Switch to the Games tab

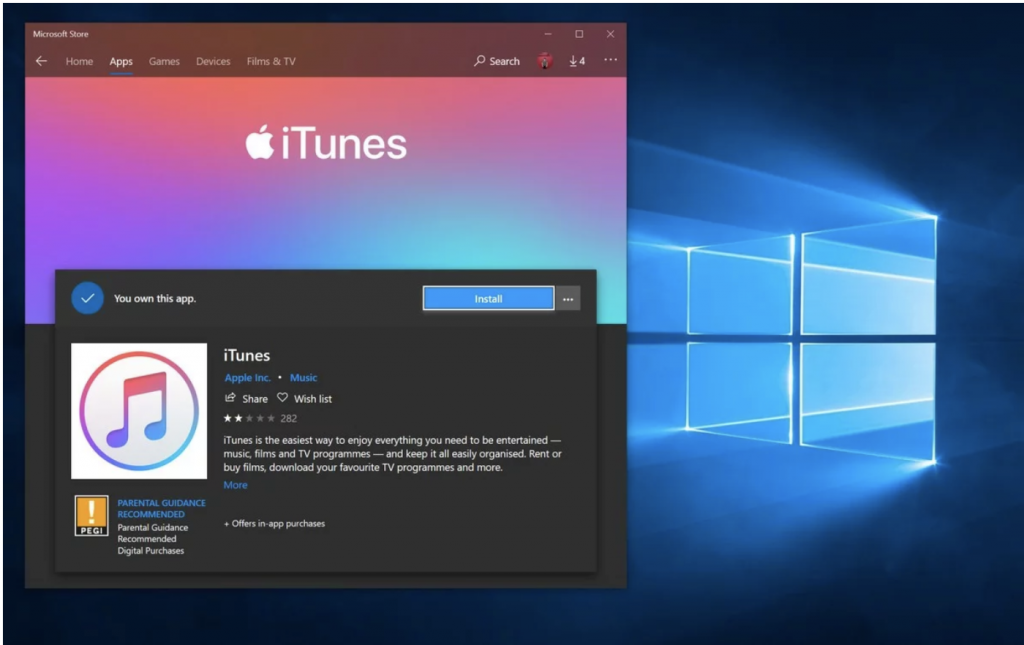pos(164,61)
